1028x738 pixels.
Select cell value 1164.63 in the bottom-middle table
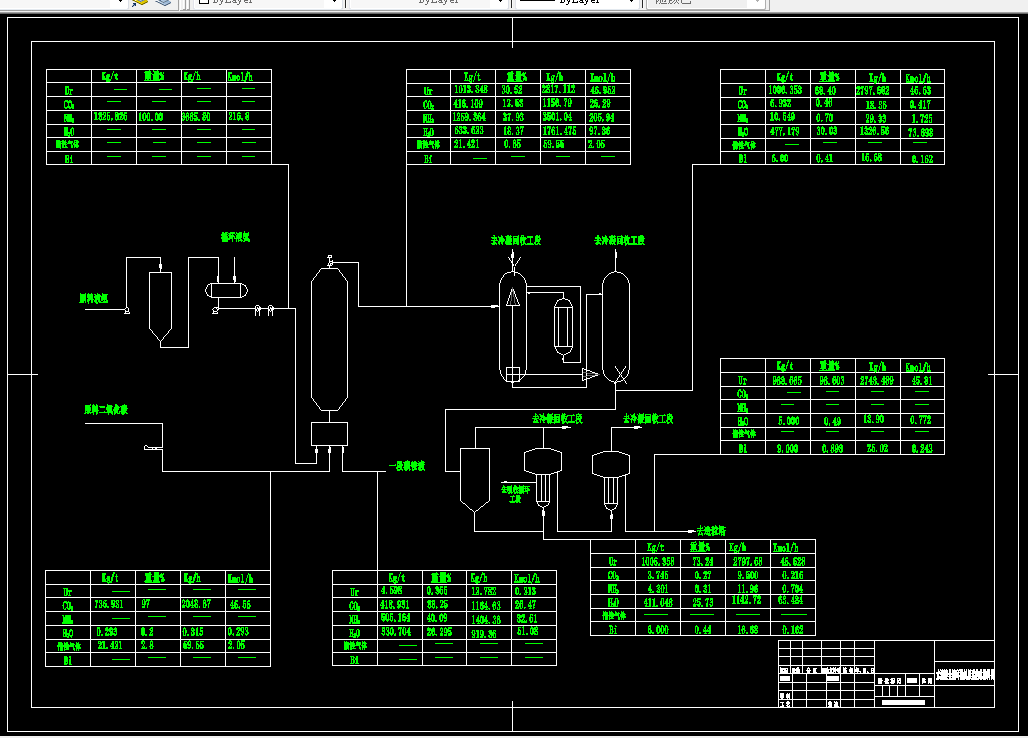tap(486, 606)
